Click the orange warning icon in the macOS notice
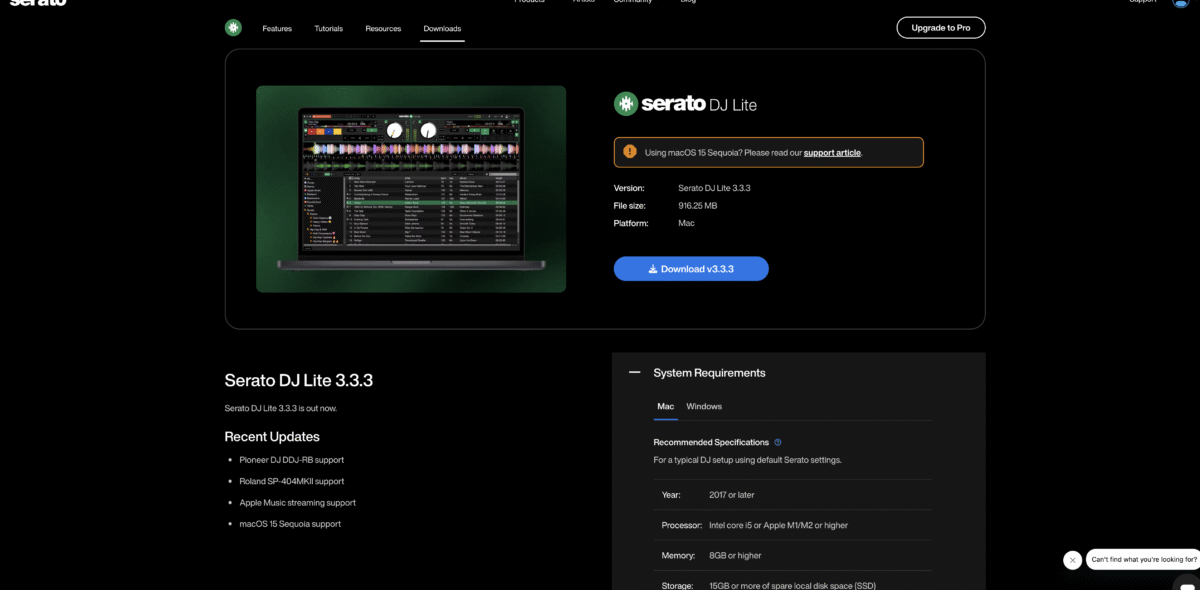 coord(629,152)
